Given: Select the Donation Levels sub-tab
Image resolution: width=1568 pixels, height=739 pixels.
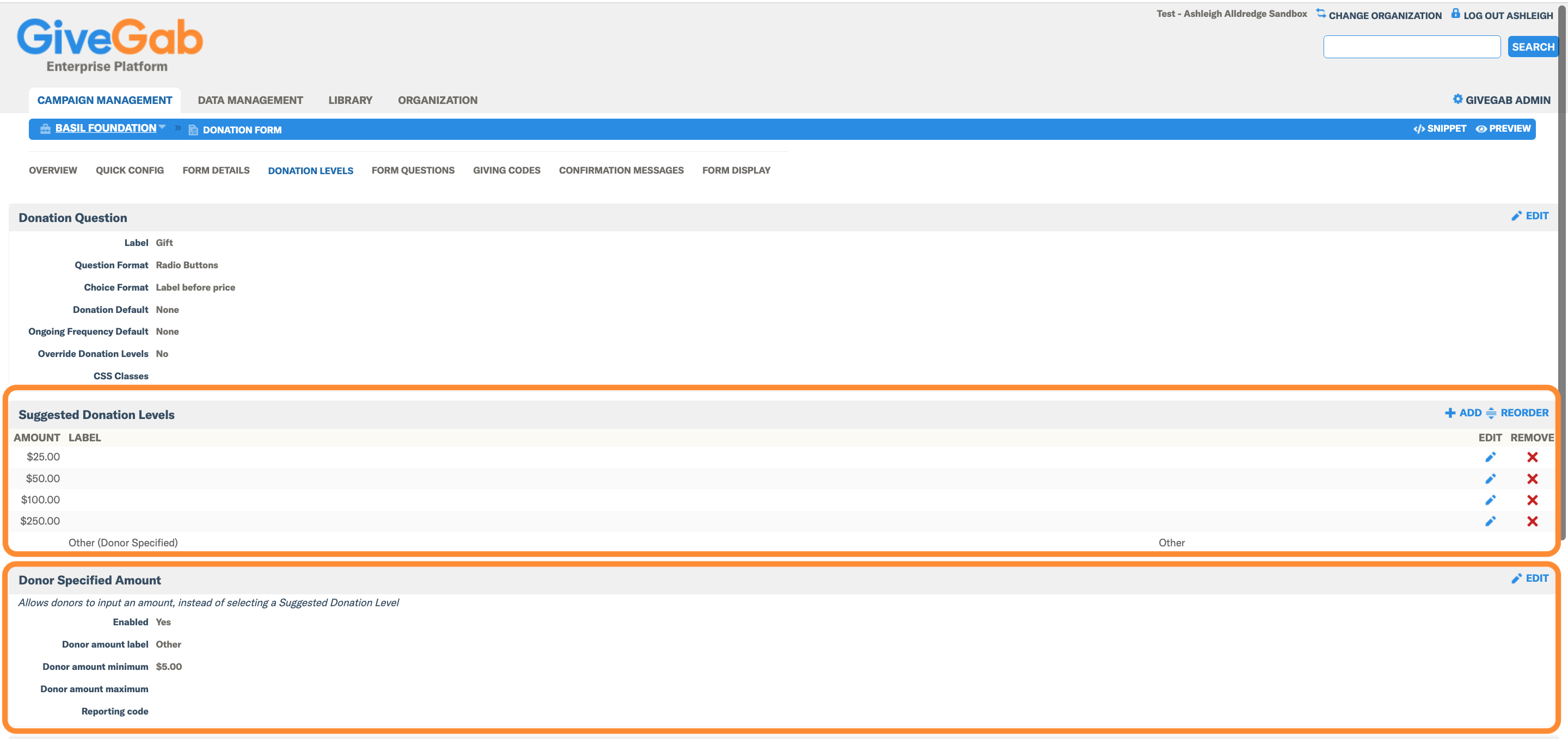Looking at the screenshot, I should click(310, 171).
